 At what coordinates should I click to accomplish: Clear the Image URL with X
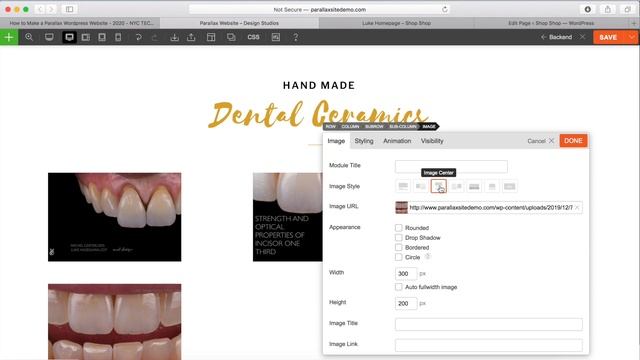(577, 207)
